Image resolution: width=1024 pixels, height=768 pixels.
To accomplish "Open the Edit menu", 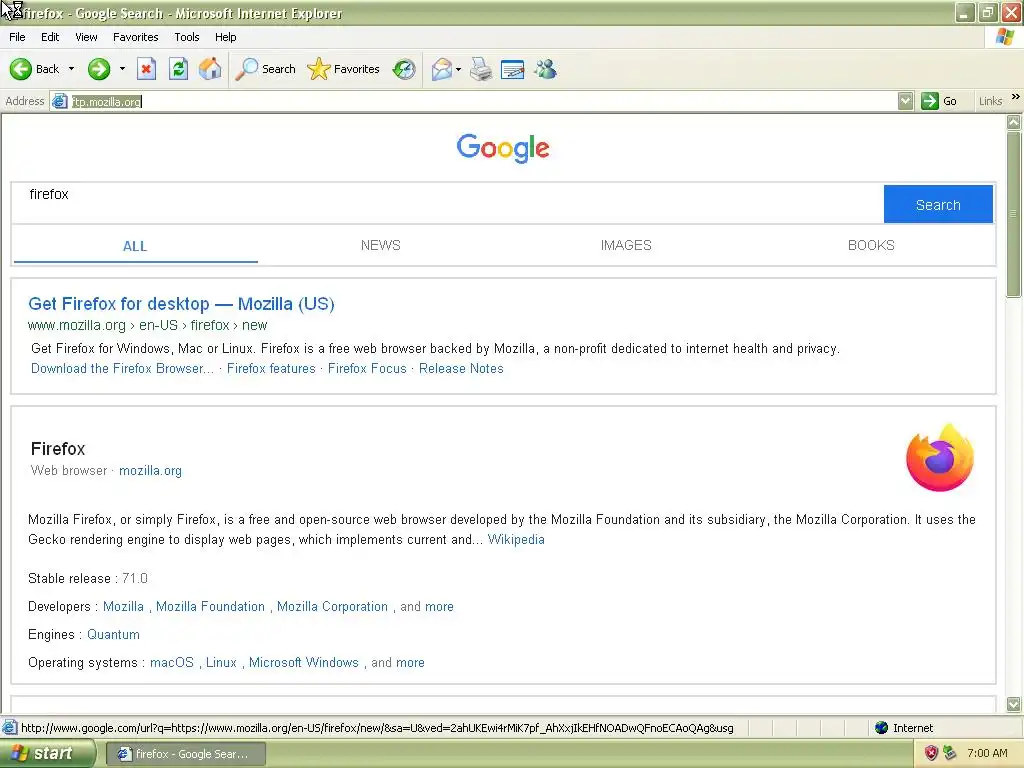I will pos(50,37).
